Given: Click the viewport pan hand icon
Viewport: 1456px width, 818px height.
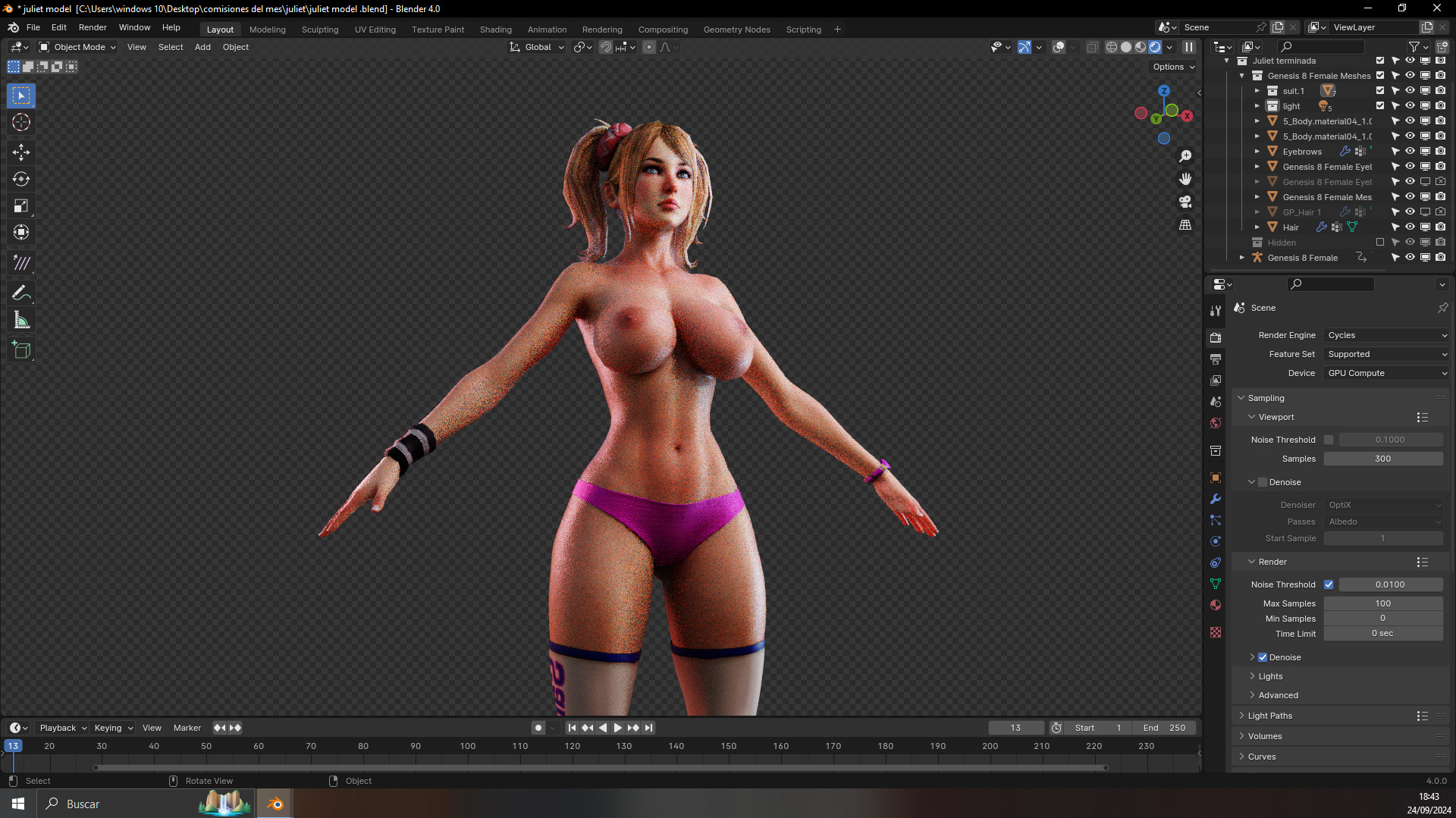Looking at the screenshot, I should (x=1185, y=179).
